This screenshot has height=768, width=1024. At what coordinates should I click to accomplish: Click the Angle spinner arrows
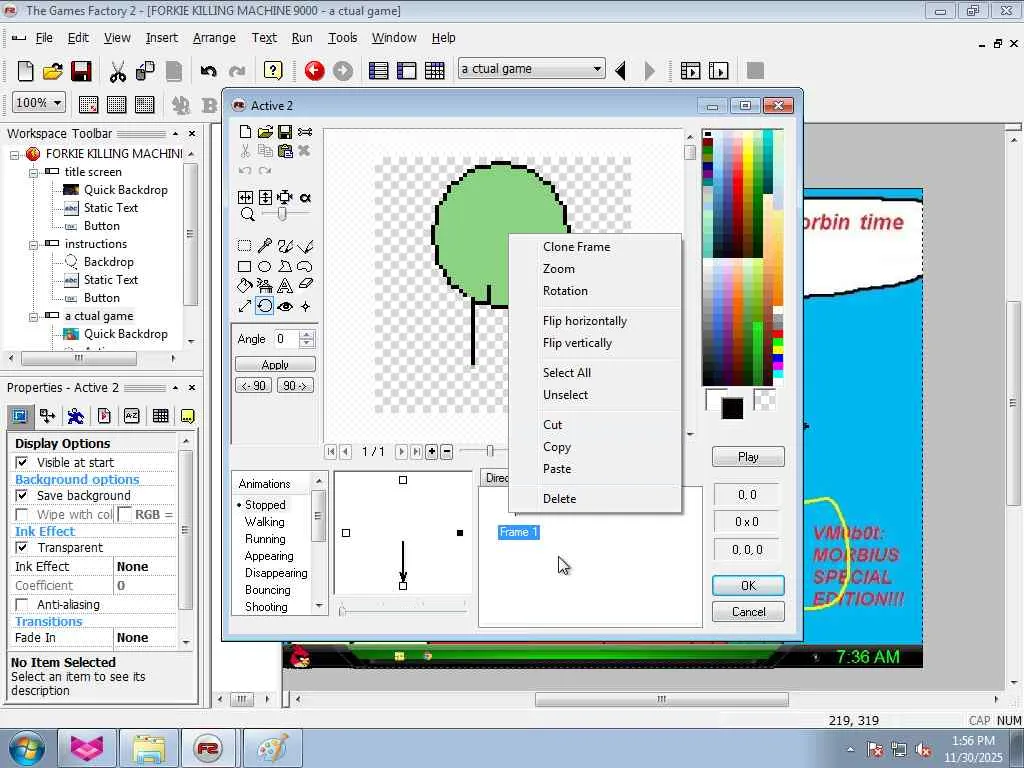[x=306, y=339]
